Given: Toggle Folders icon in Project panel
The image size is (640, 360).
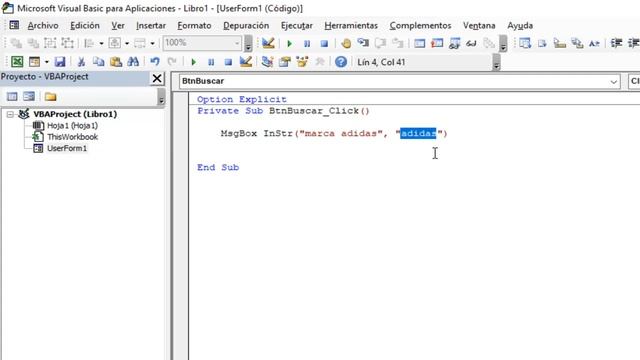Looking at the screenshot, I should click(x=51, y=96).
